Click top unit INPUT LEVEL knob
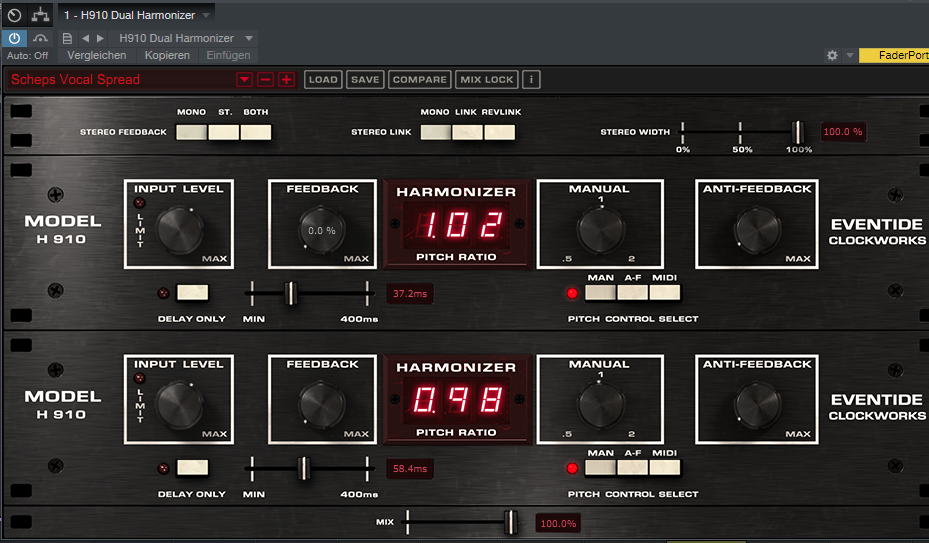 point(179,230)
